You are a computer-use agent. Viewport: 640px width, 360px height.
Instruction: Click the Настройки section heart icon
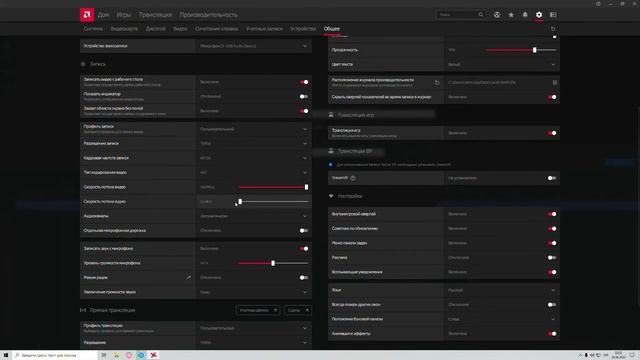tap(331, 196)
